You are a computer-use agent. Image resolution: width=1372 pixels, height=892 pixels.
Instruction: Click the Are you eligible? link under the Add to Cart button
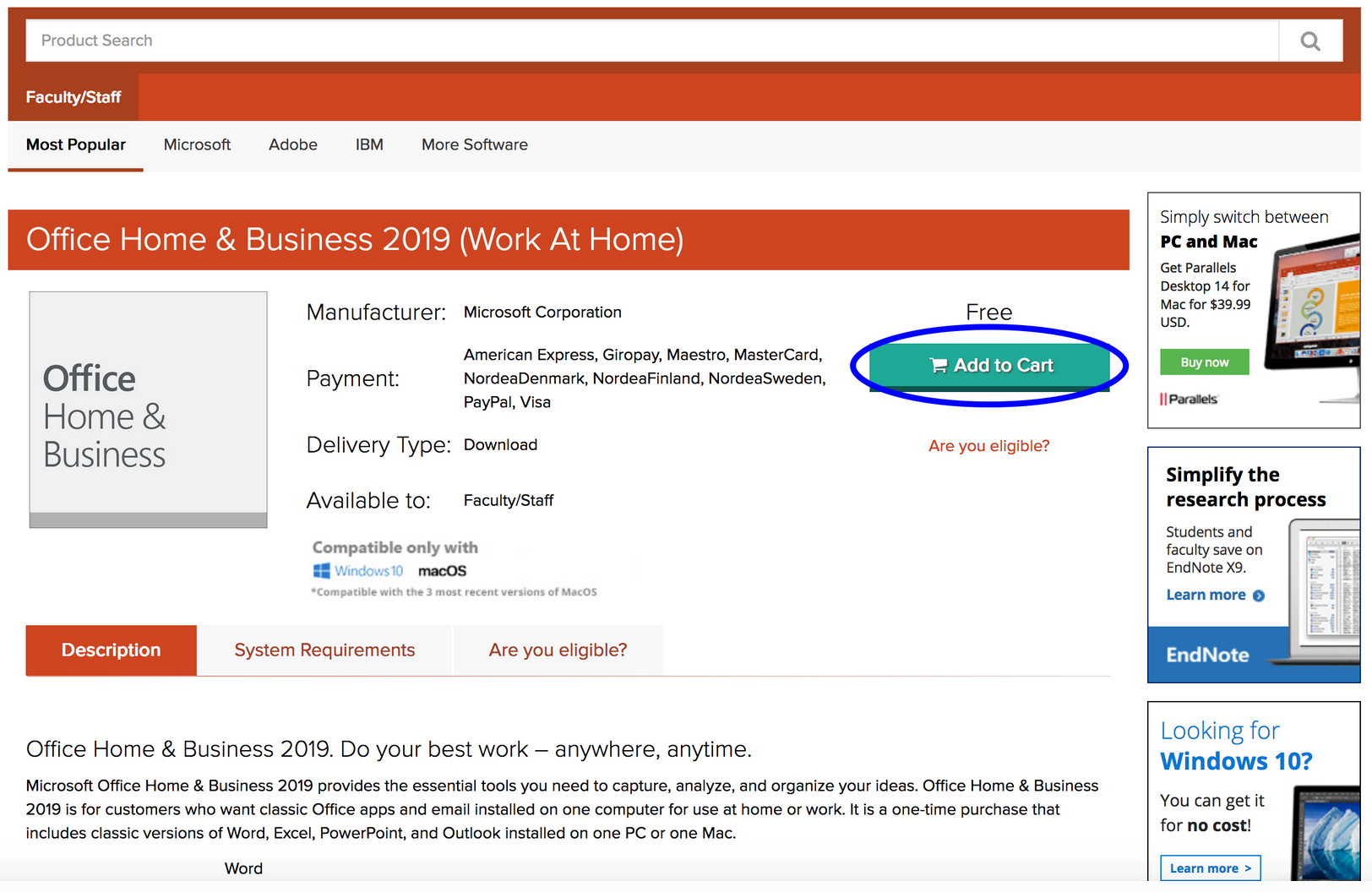[x=989, y=446]
